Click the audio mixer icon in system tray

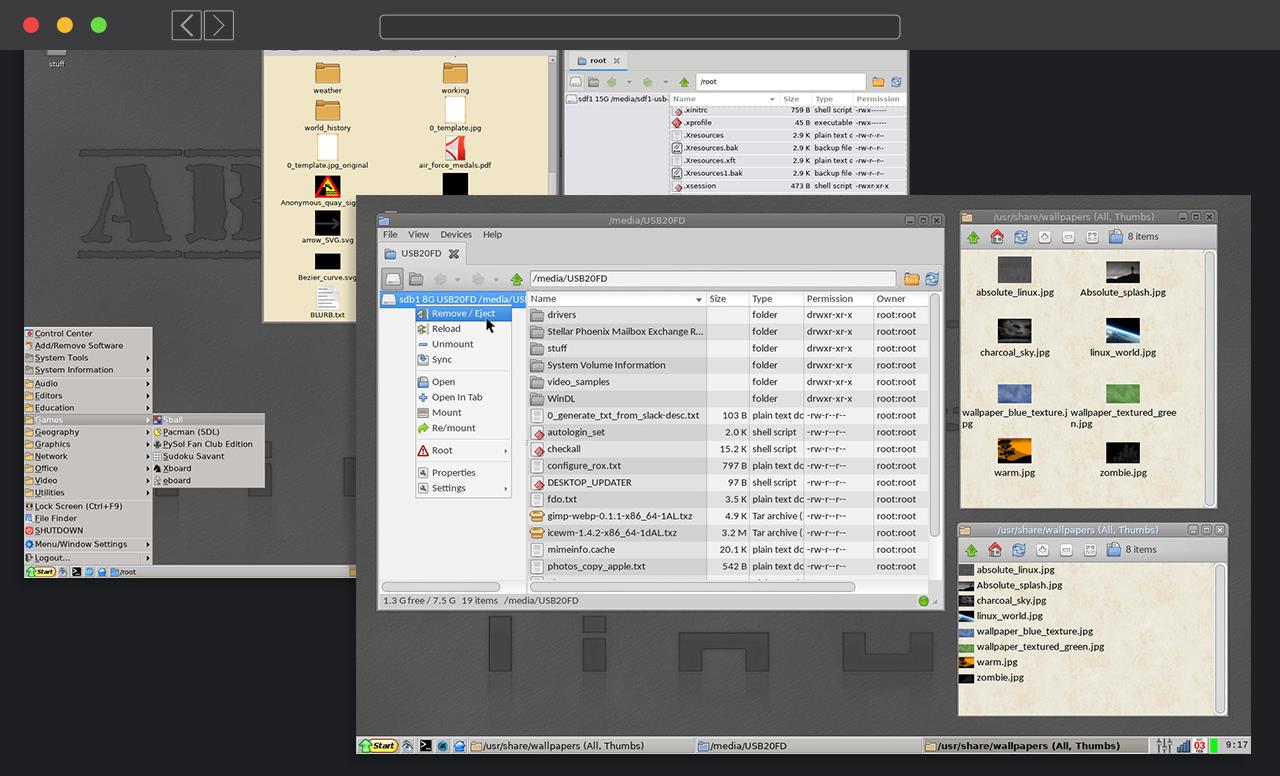click(1164, 745)
